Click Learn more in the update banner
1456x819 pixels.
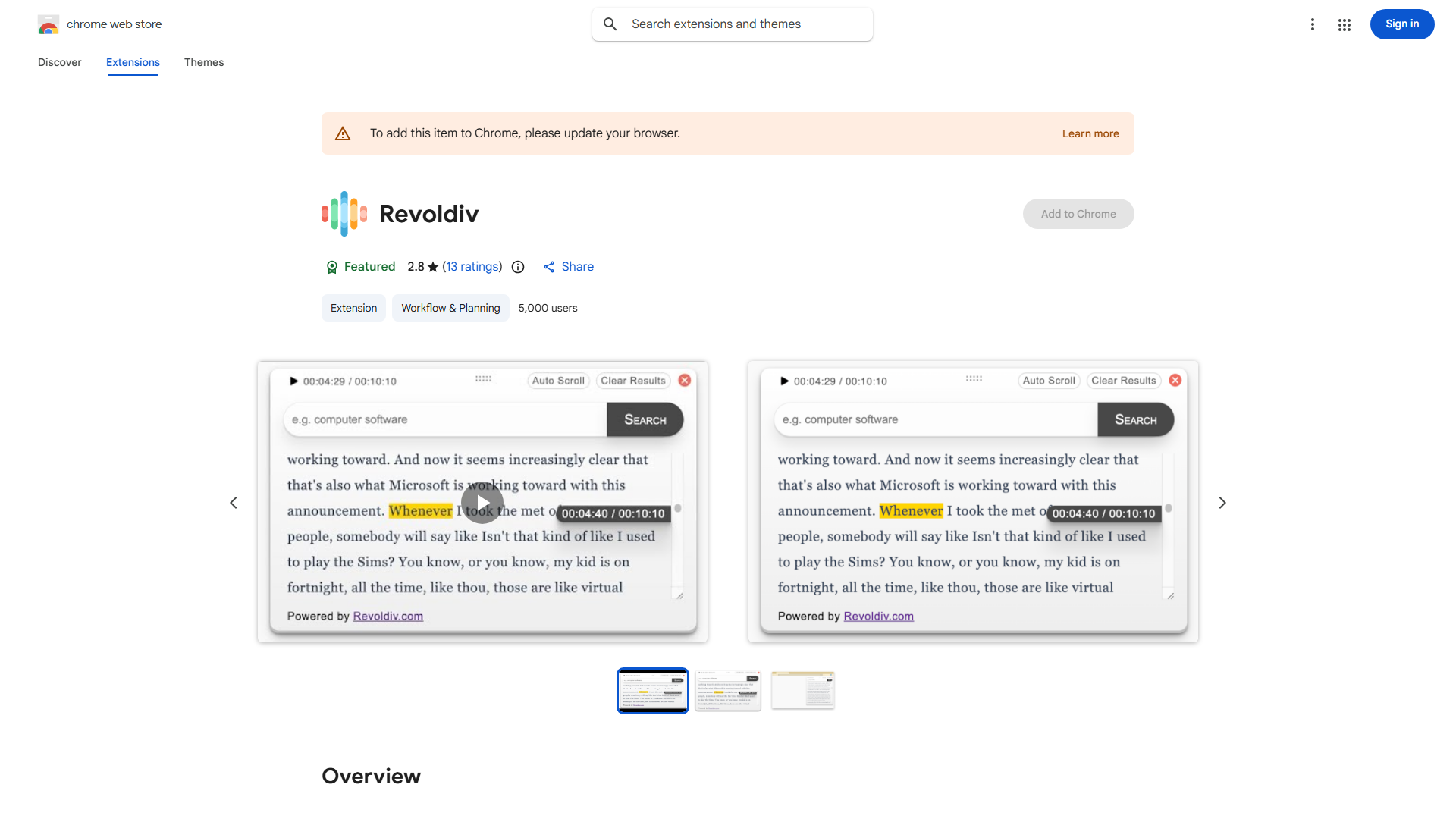pyautogui.click(x=1090, y=133)
